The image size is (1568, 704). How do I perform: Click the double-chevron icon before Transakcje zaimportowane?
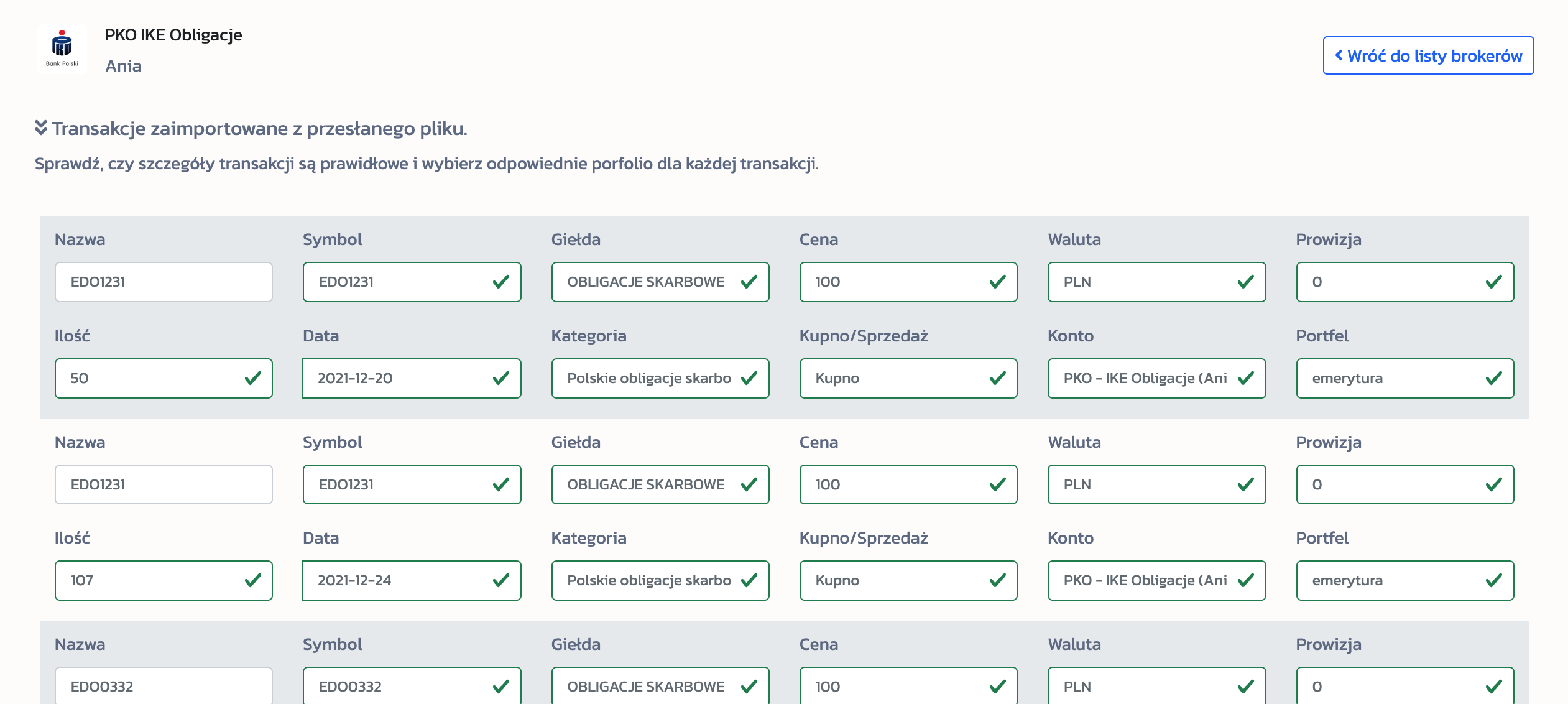pos(41,127)
